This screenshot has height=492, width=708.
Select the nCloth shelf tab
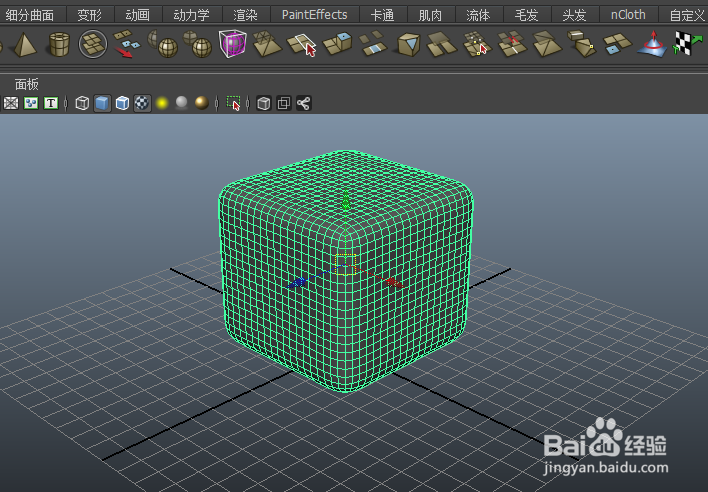628,15
